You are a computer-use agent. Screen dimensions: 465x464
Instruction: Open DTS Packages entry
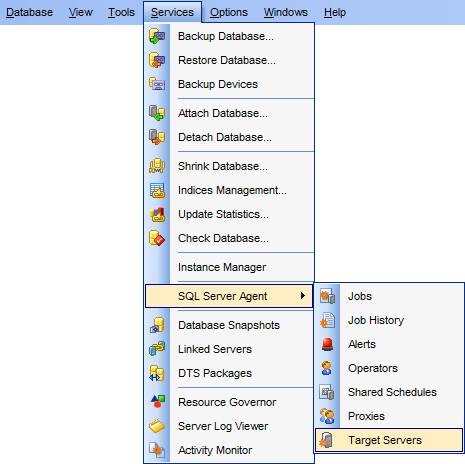tap(229, 373)
